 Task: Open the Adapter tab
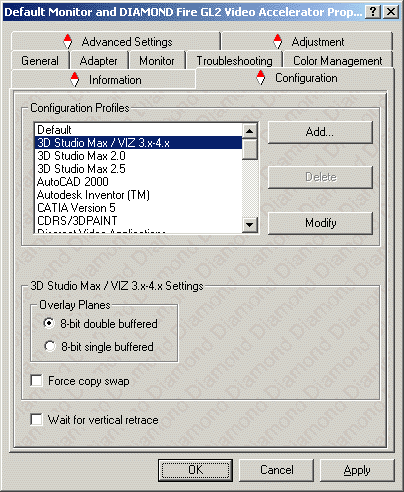(99, 61)
